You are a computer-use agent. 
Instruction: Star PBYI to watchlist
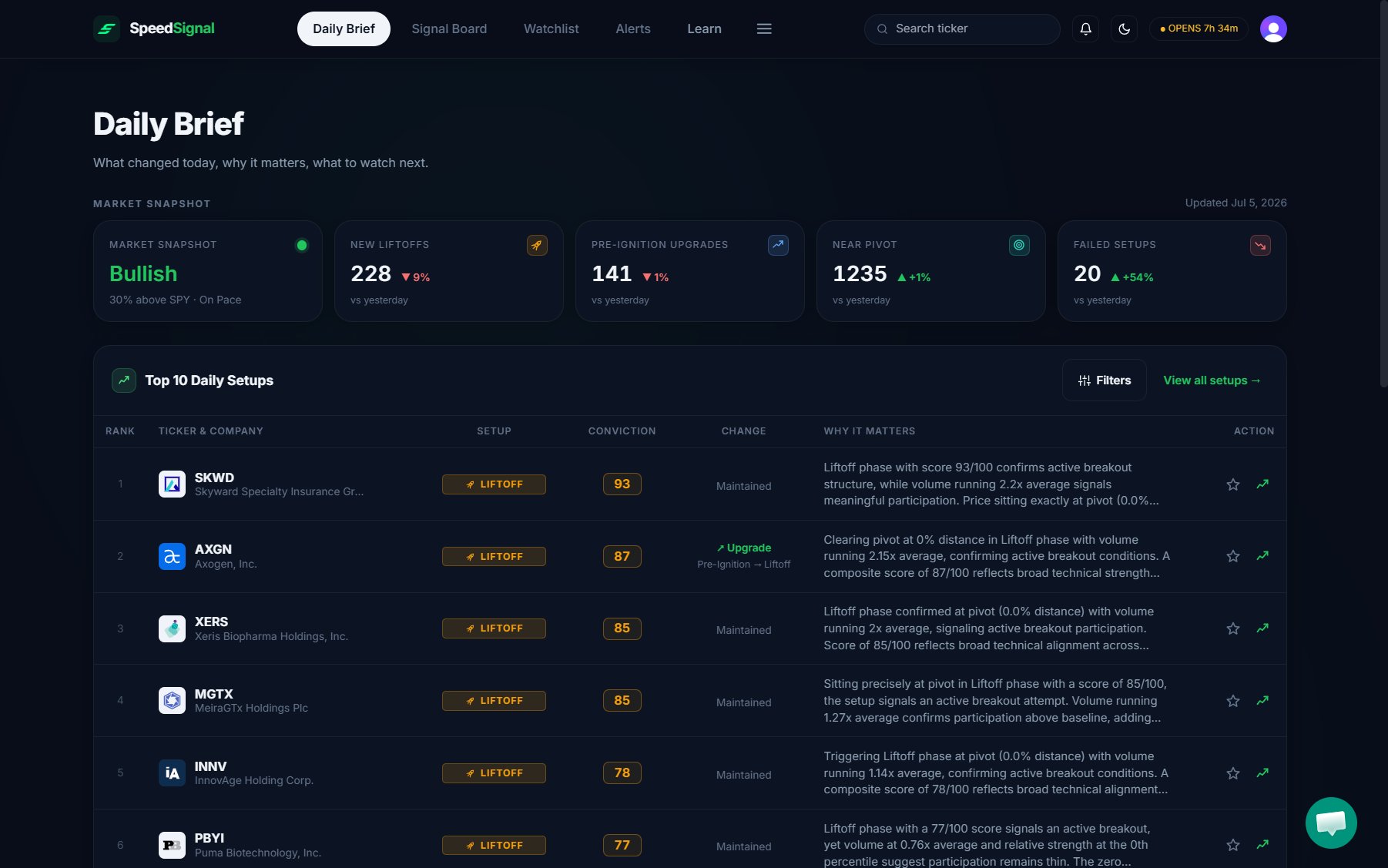point(1233,845)
